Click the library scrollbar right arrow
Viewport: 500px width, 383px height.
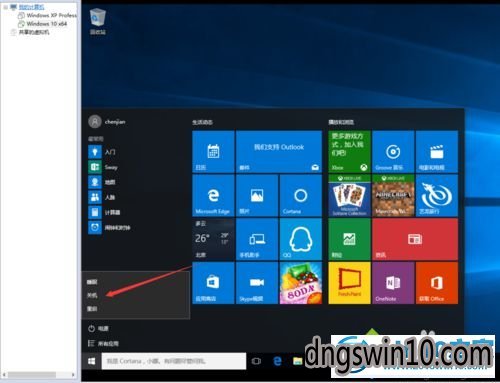73,375
